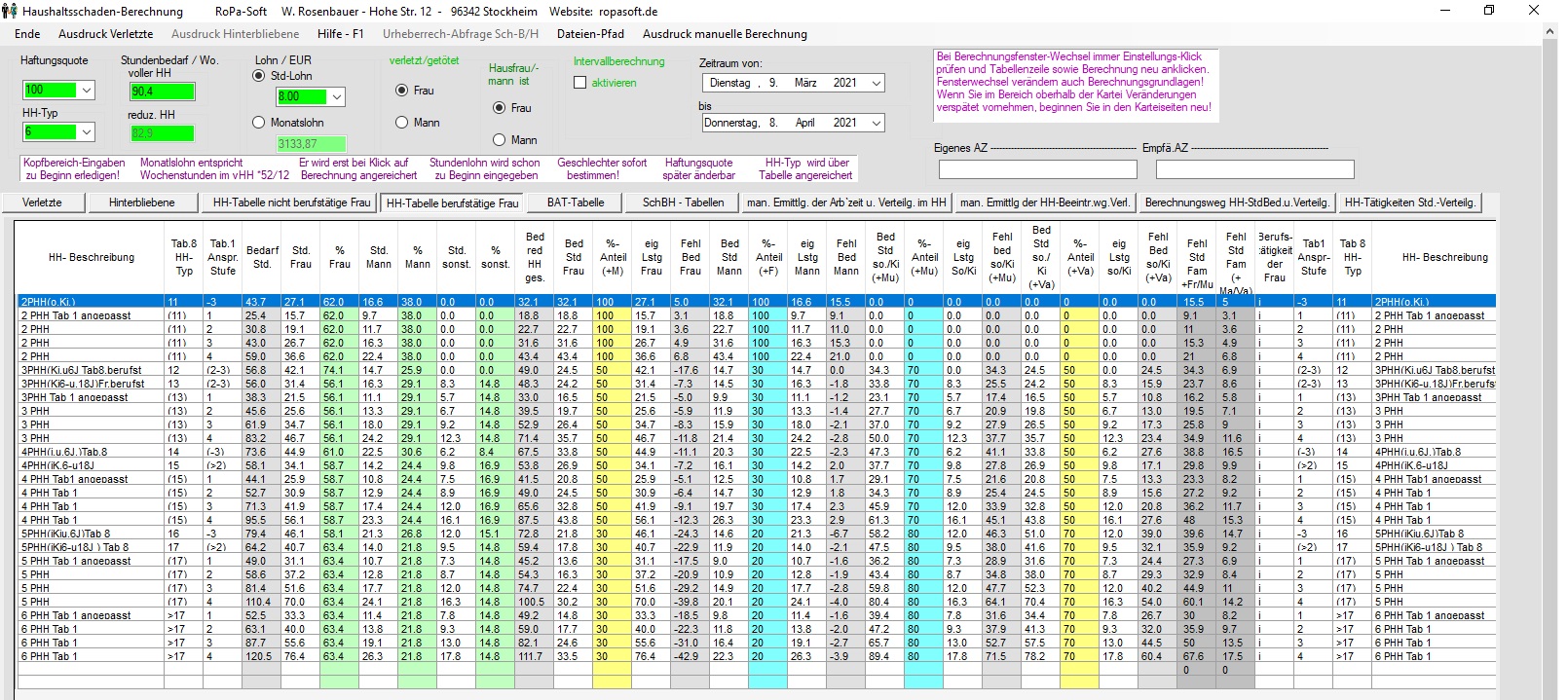The width and height of the screenshot is (1568, 700).
Task: Click the Dateien-Pfad menu item
Action: tap(590, 34)
